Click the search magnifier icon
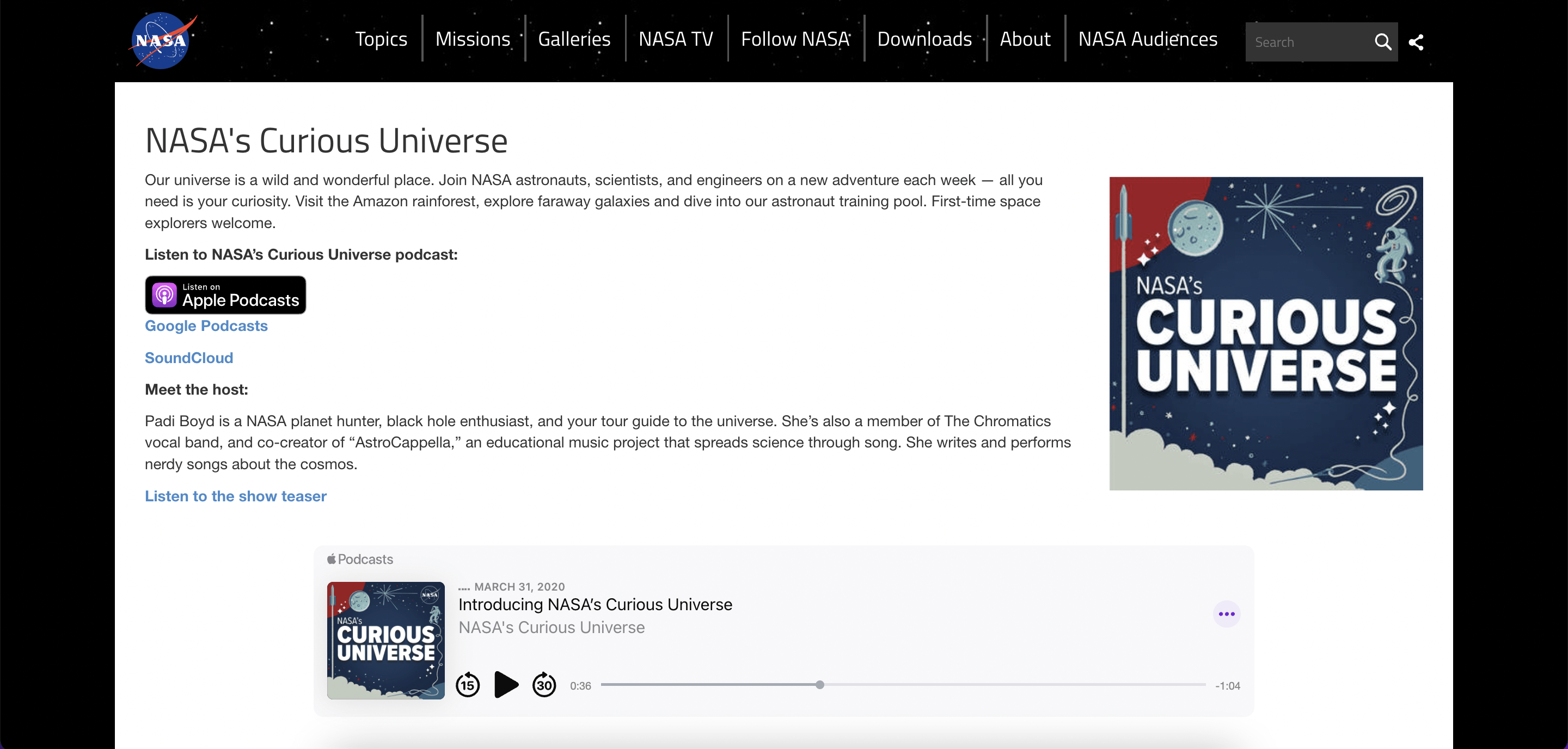The width and height of the screenshot is (1568, 749). pos(1382,42)
